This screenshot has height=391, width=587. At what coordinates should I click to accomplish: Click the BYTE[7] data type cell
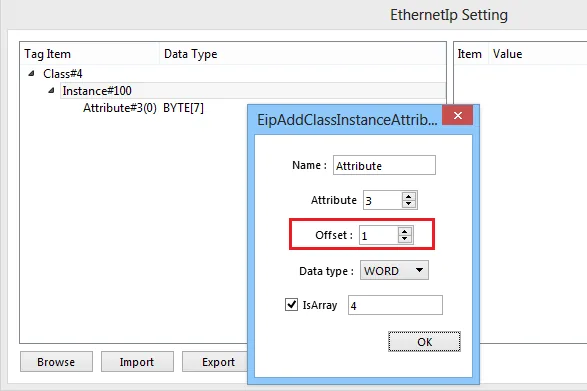183,108
